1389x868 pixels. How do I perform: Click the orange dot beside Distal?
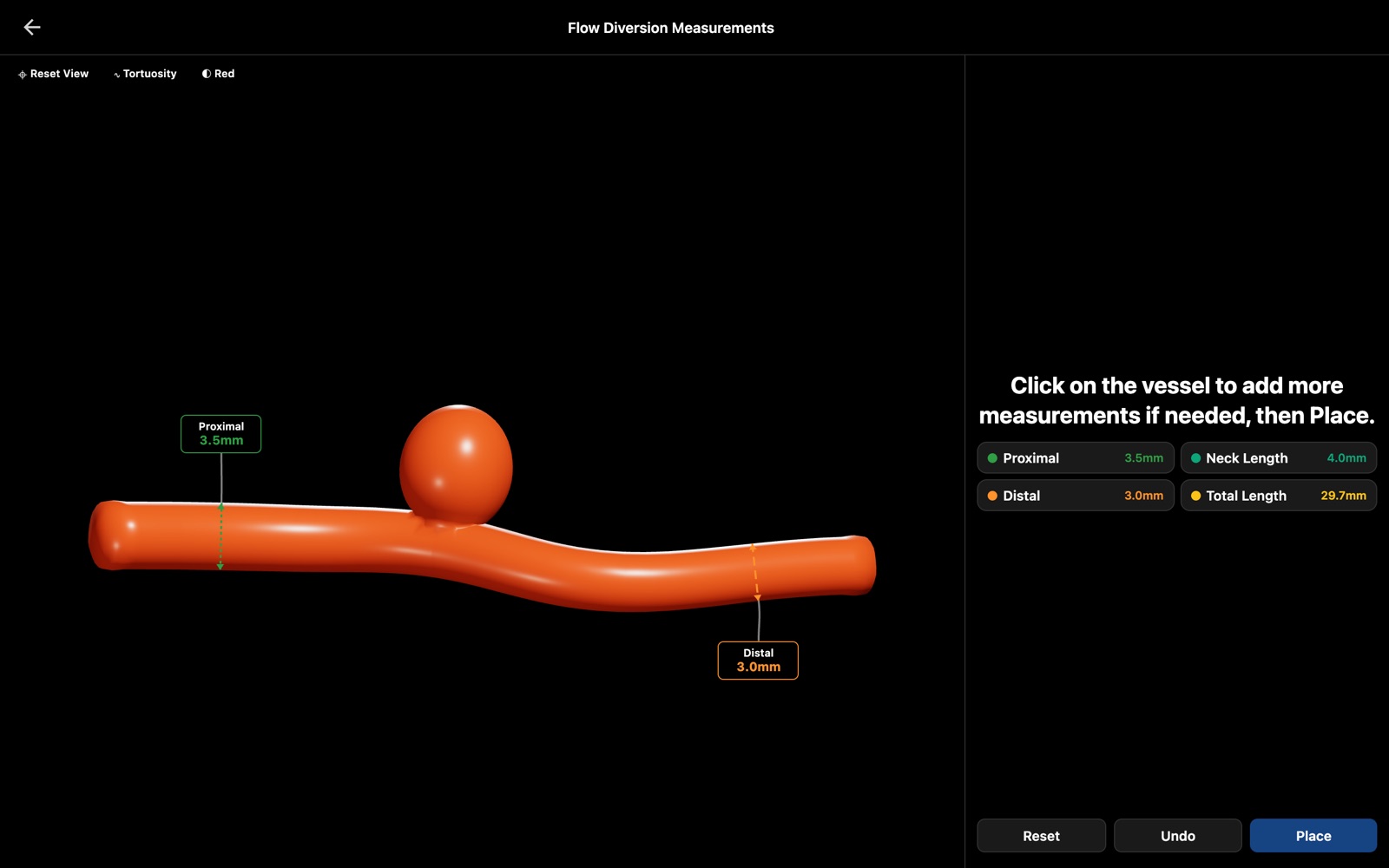(x=992, y=496)
